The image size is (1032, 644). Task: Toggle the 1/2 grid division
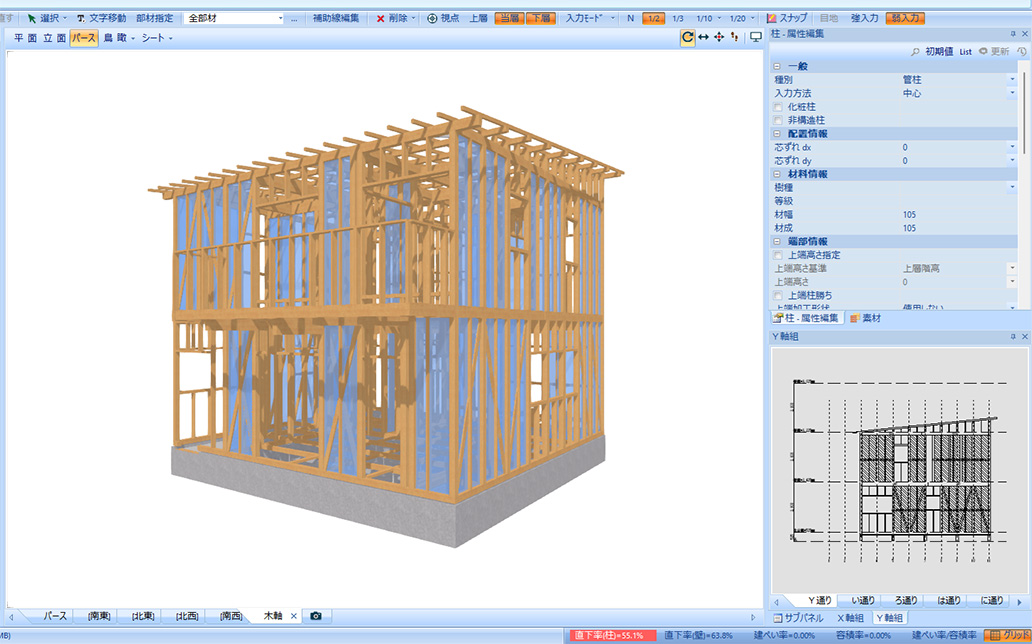click(x=653, y=18)
